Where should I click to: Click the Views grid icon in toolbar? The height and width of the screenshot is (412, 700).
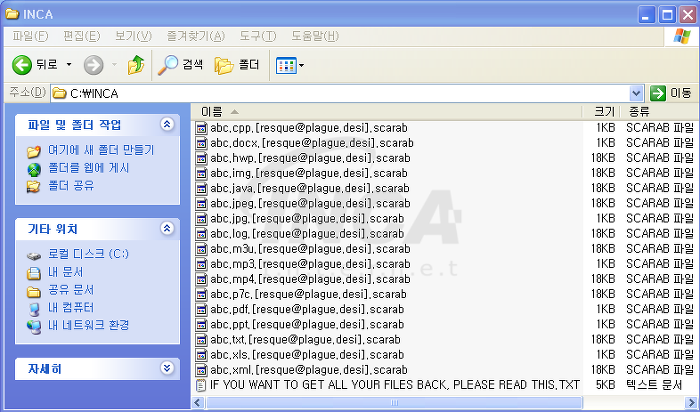click(286, 66)
